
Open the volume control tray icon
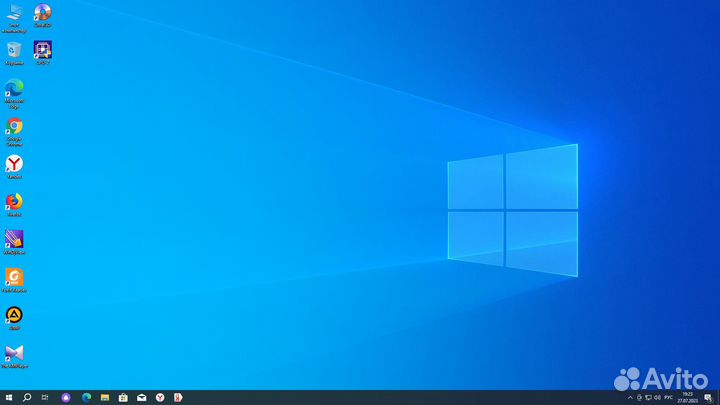pyautogui.click(x=657, y=398)
